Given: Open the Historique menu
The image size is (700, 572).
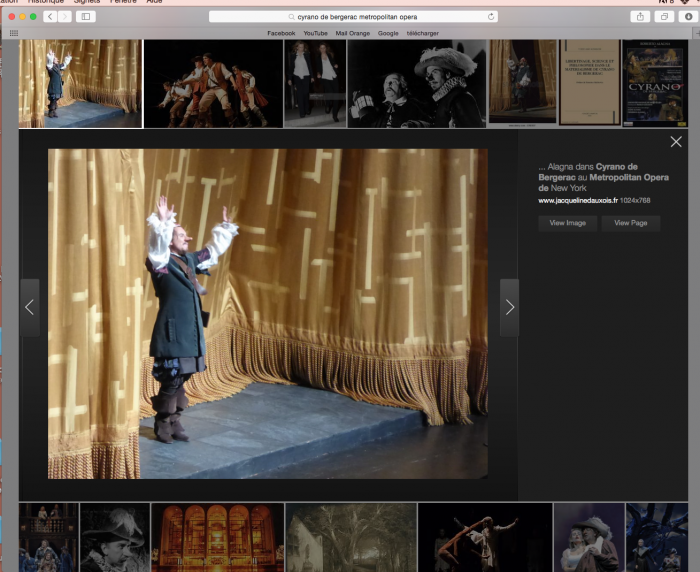Looking at the screenshot, I should click(46, 2).
